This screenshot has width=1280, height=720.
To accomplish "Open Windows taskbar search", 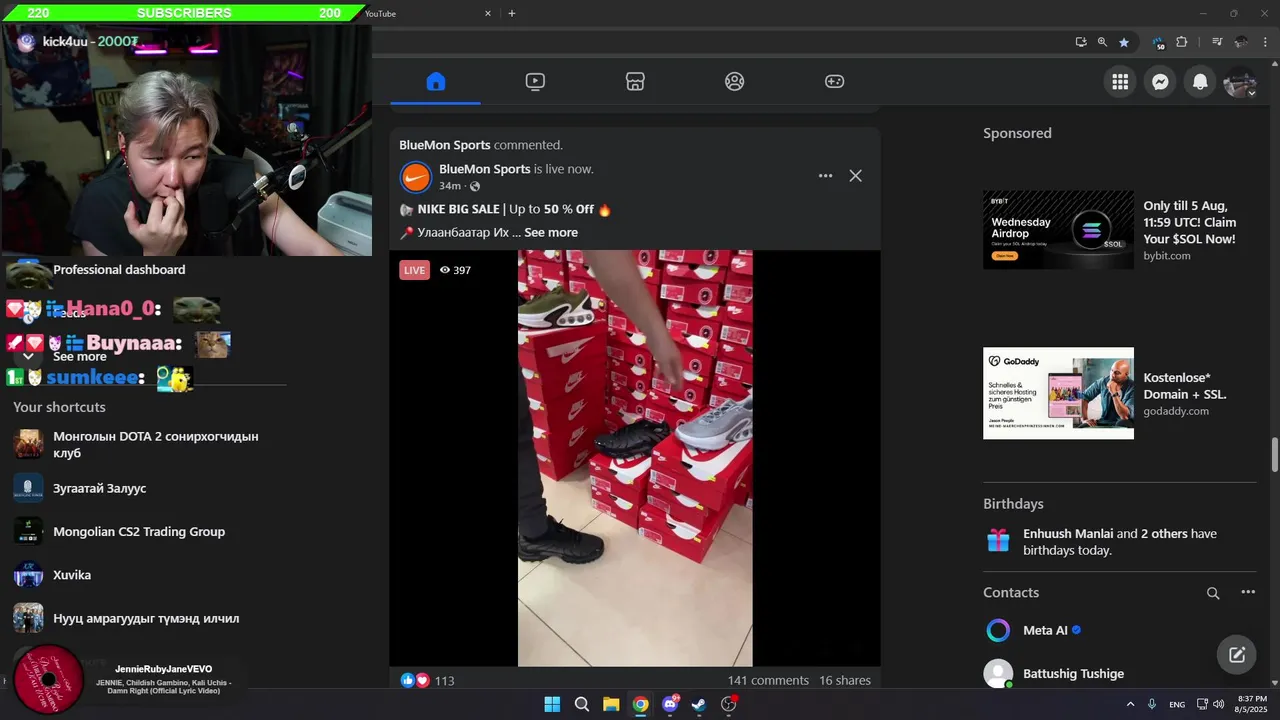I will [x=581, y=704].
